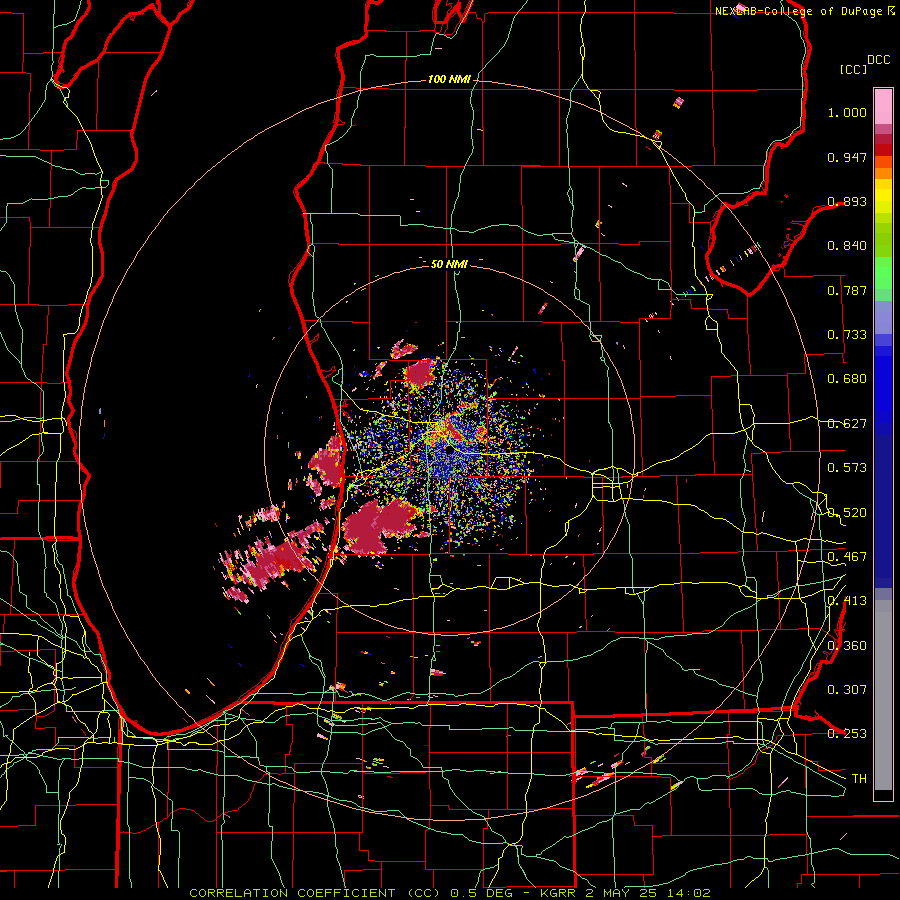Pick the bright green band on the color bar
This screenshot has width=900, height=900.
[x=883, y=273]
